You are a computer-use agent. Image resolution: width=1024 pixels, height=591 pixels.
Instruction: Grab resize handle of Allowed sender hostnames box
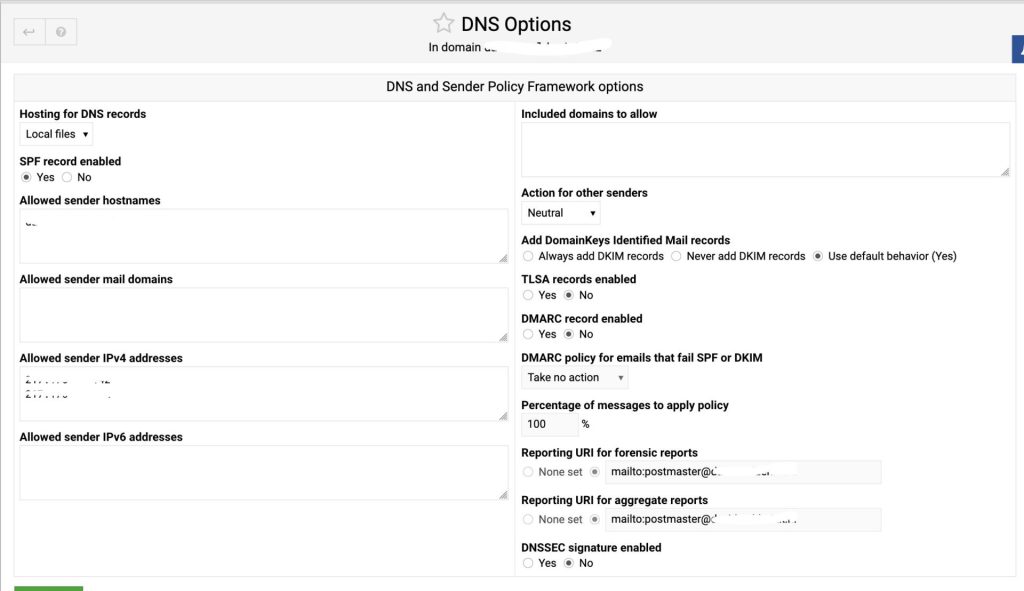point(503,259)
